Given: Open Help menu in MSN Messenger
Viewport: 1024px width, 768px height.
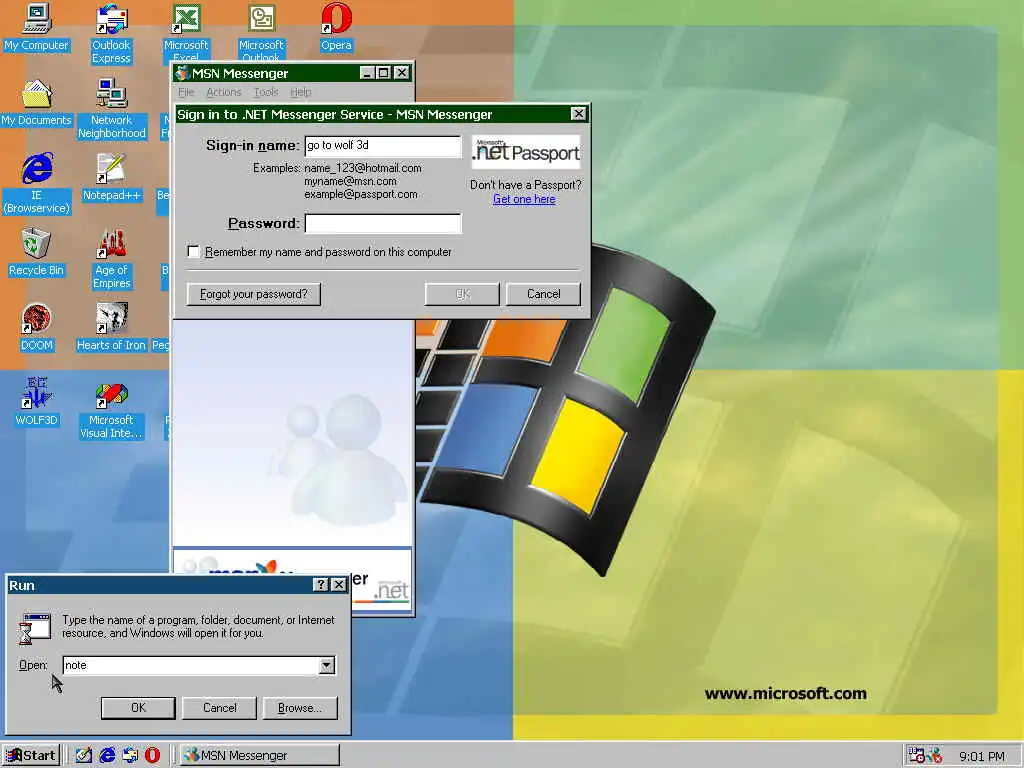Looking at the screenshot, I should coord(300,92).
